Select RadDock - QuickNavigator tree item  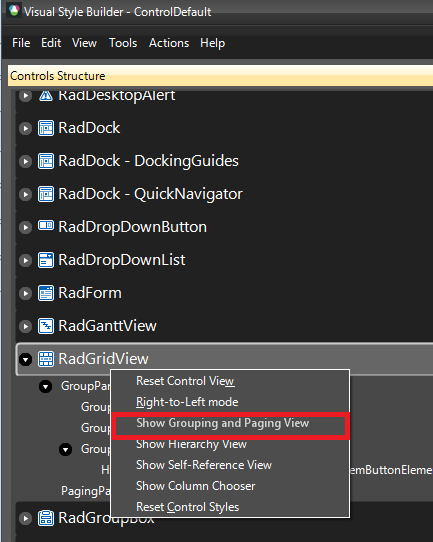(225, 194)
